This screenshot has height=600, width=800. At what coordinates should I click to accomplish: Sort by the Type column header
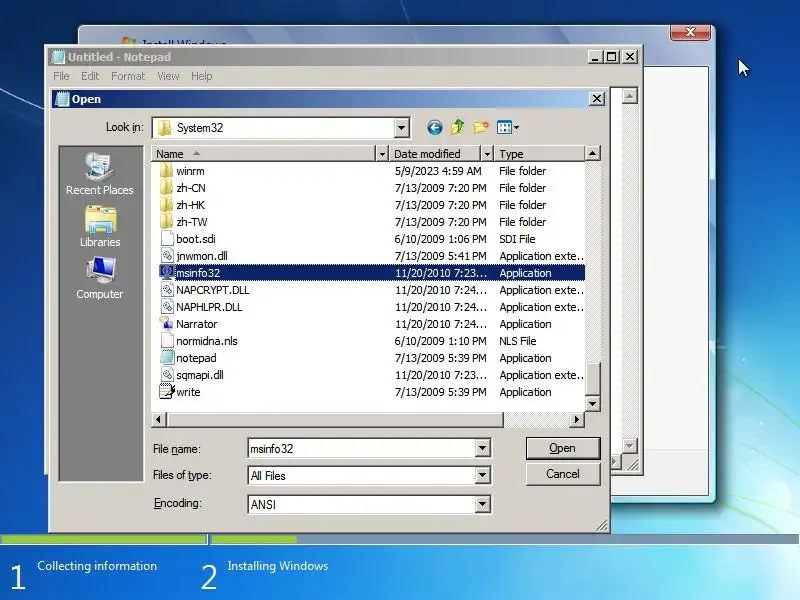[540, 154]
